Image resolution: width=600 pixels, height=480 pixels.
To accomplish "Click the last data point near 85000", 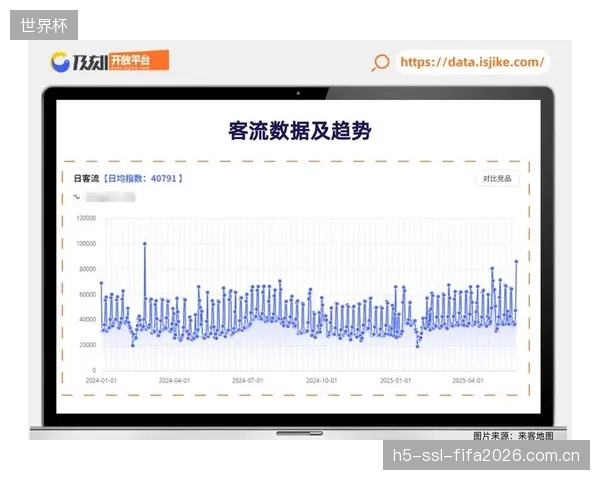I will coord(516,261).
